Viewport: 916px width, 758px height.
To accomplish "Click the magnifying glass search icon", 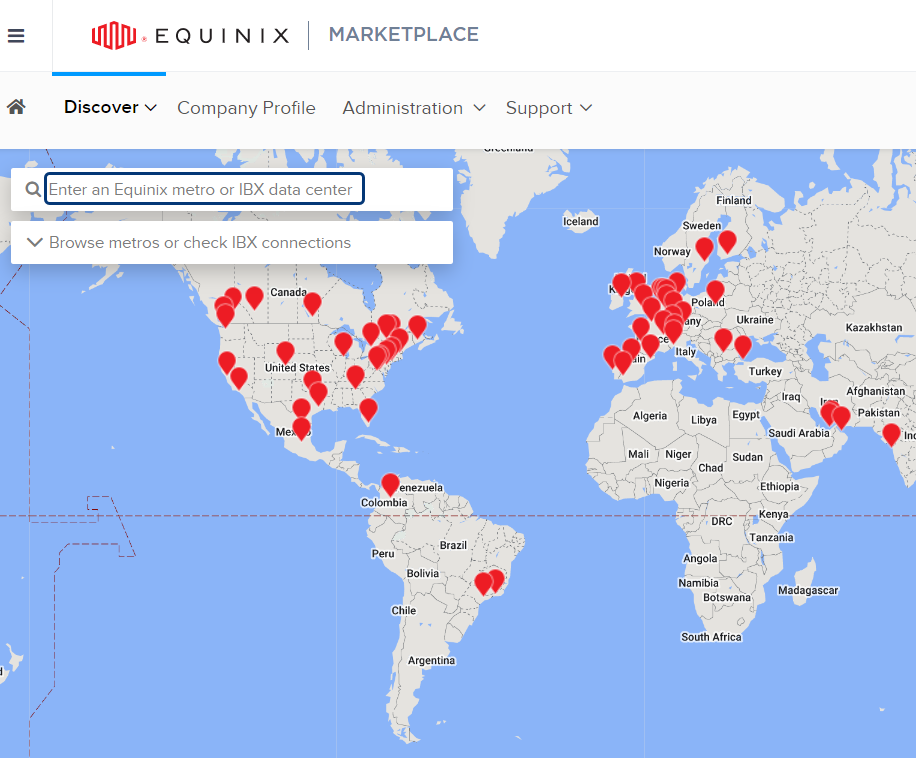I will (x=33, y=190).
